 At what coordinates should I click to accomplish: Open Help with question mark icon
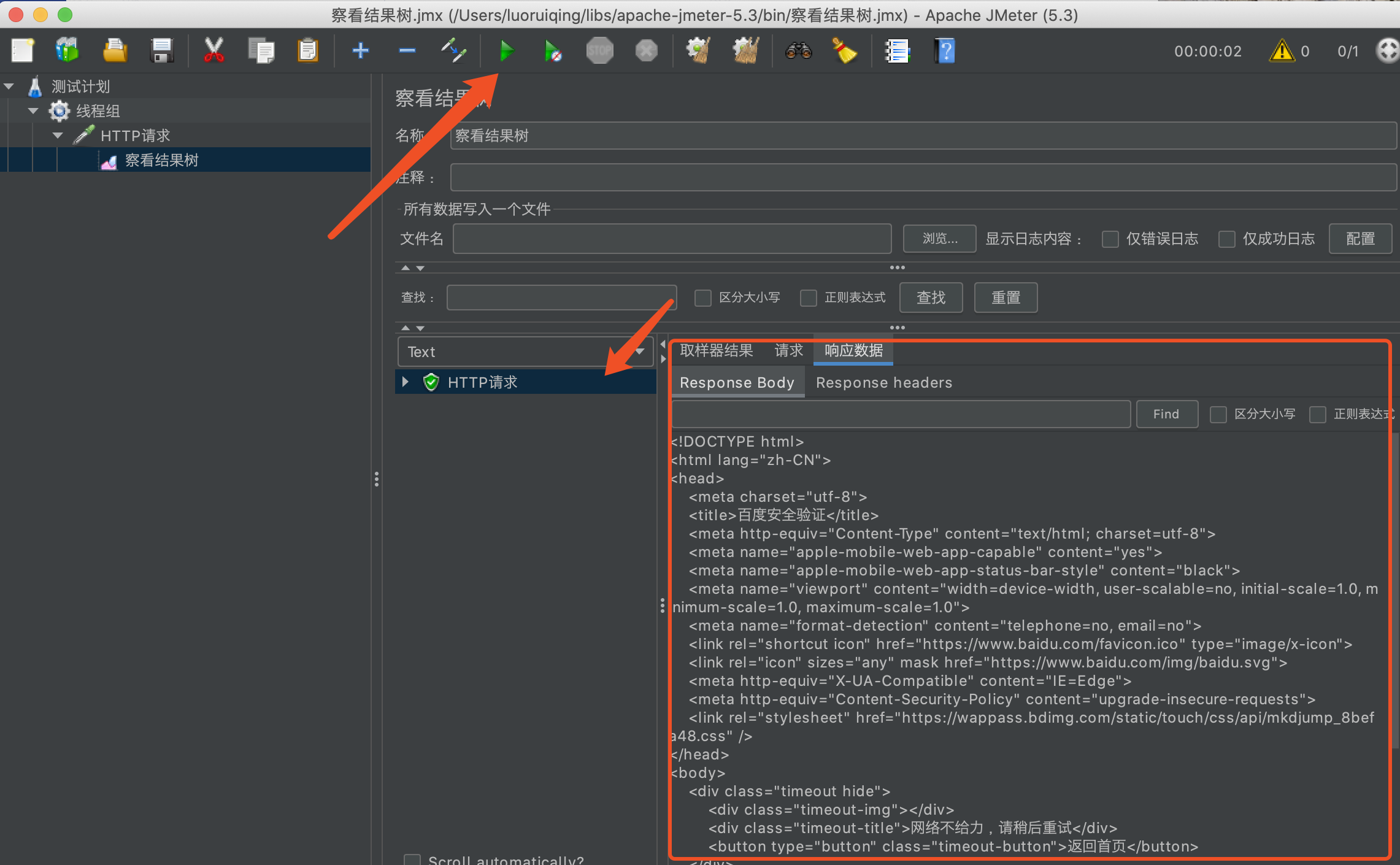click(x=945, y=50)
